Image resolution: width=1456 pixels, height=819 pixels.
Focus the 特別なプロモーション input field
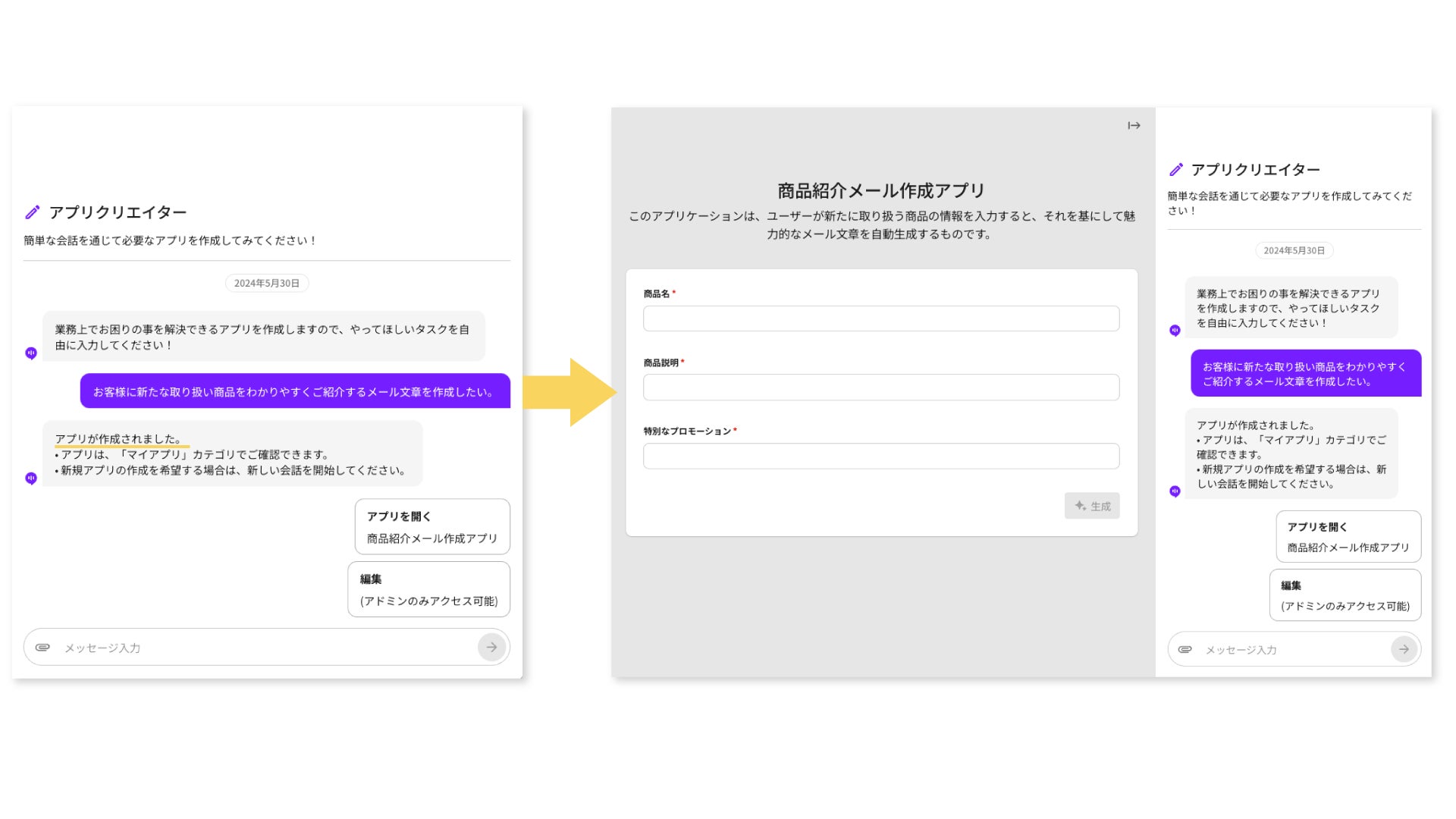point(880,457)
